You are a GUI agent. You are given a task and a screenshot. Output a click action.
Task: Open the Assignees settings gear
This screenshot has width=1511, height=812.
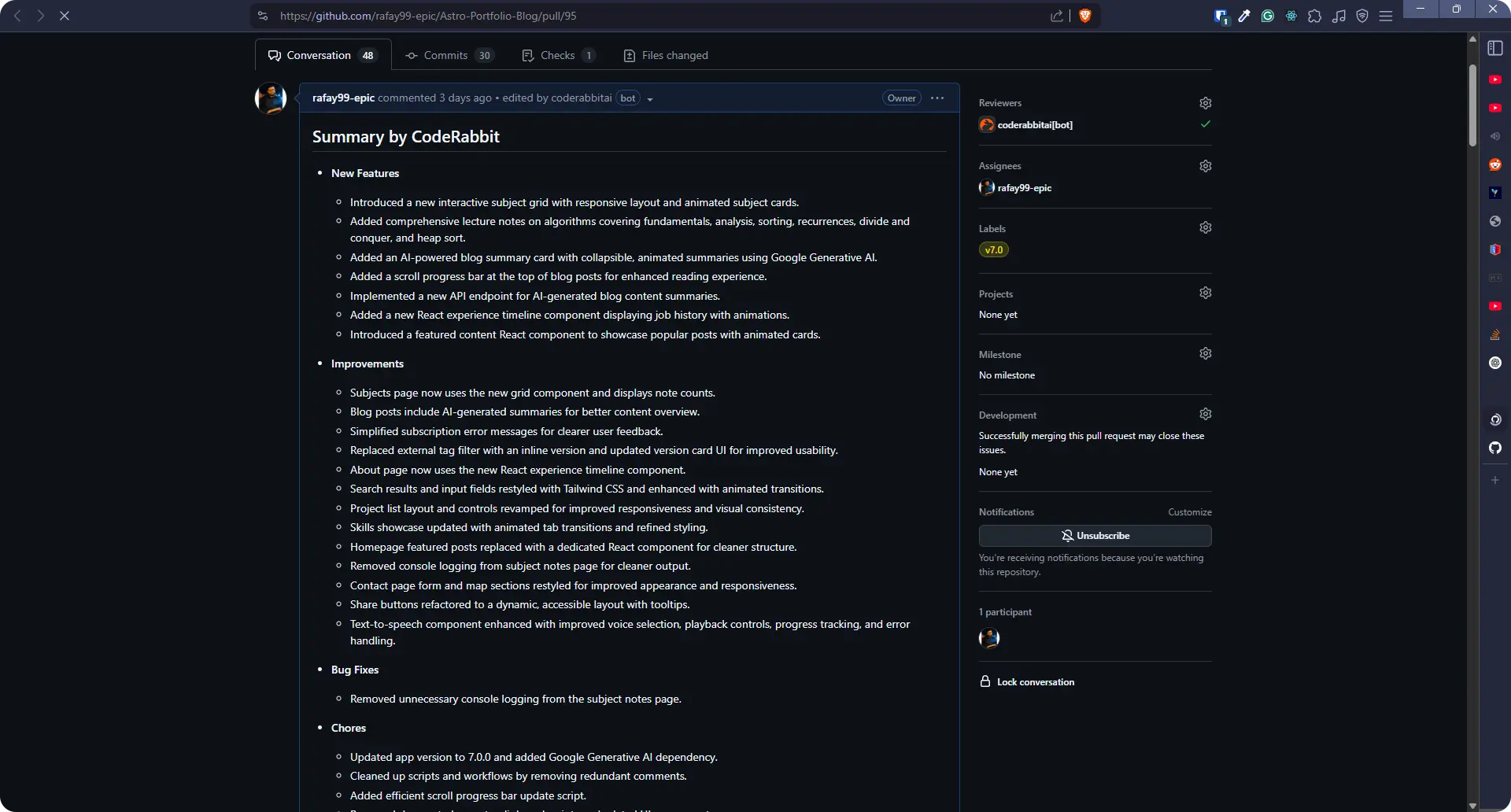[1205, 166]
